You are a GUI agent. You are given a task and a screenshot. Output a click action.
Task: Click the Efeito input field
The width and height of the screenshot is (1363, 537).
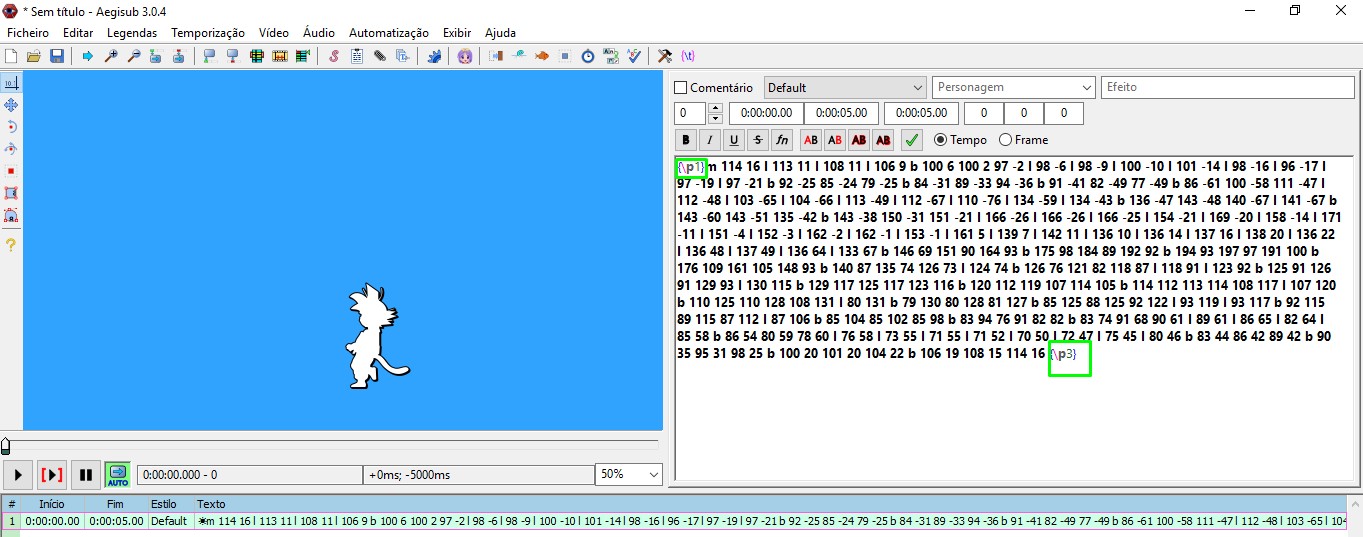tap(1228, 88)
